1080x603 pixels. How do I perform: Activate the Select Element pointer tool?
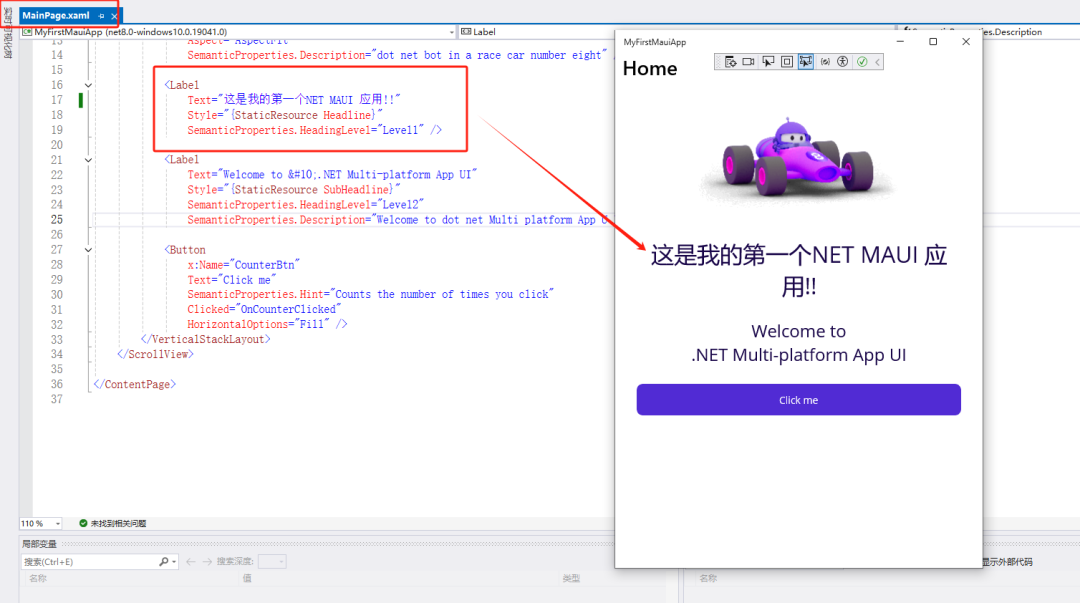pos(768,62)
